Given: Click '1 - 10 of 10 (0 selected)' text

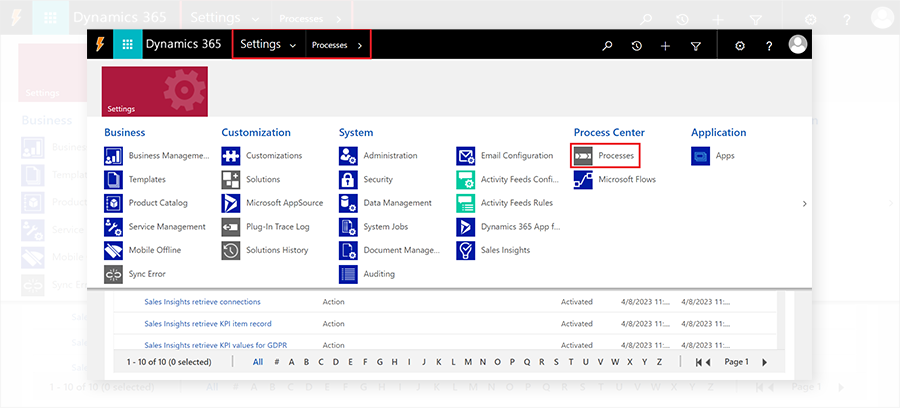Looking at the screenshot, I should [169, 362].
